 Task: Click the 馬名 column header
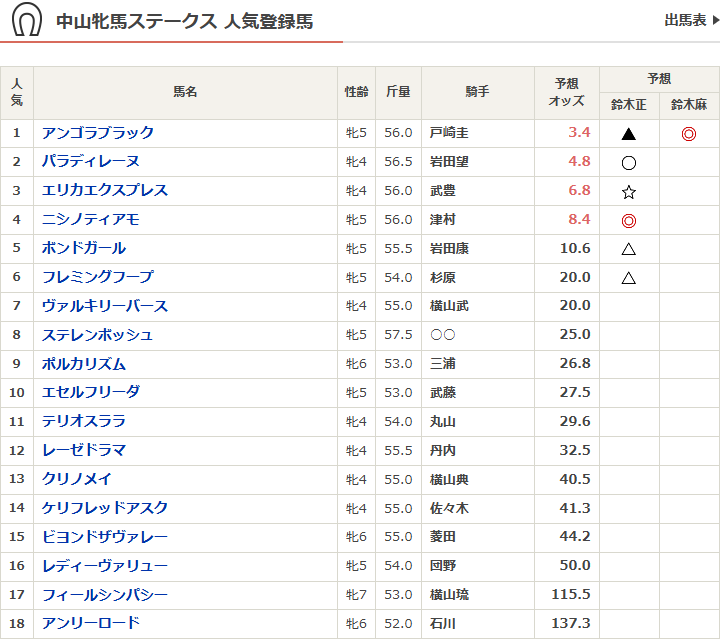[185, 92]
